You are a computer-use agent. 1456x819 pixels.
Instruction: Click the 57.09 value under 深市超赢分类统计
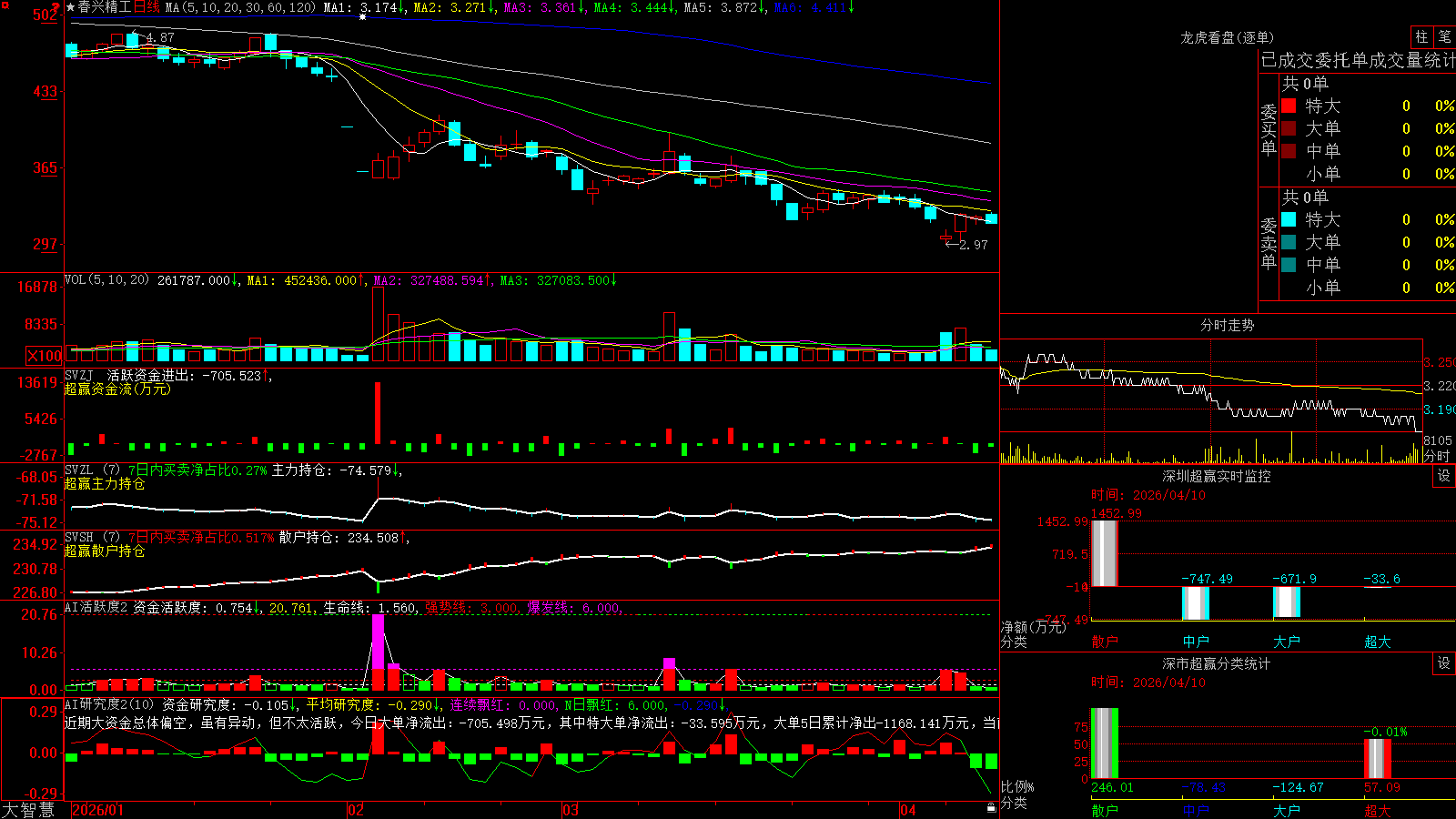click(1381, 787)
